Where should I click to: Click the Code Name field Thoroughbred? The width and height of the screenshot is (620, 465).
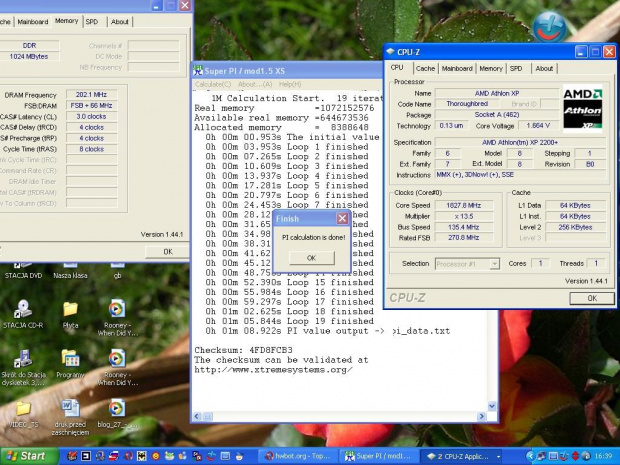[467, 104]
